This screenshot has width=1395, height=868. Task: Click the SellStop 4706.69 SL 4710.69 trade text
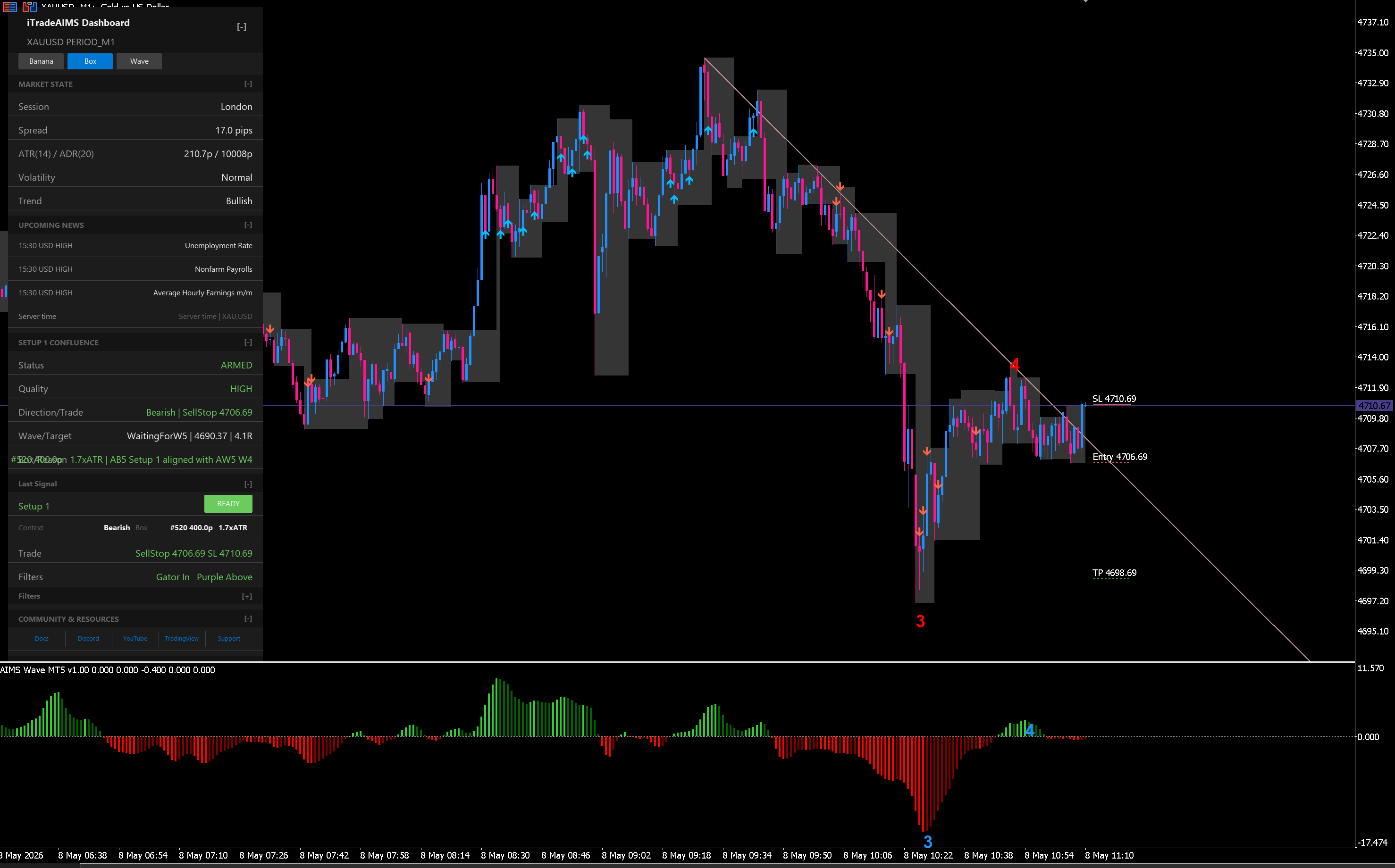pos(193,554)
